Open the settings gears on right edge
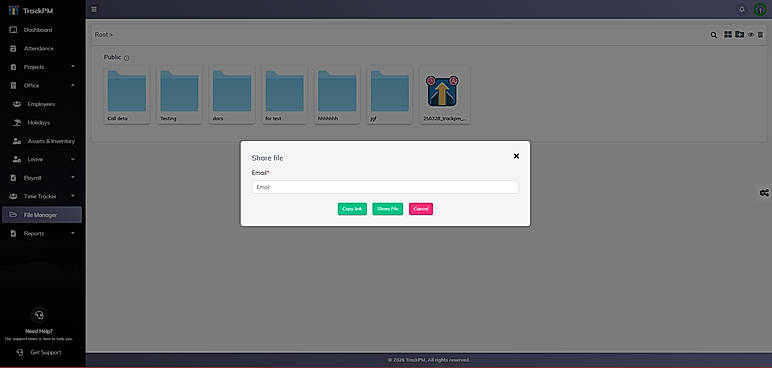 (x=764, y=193)
